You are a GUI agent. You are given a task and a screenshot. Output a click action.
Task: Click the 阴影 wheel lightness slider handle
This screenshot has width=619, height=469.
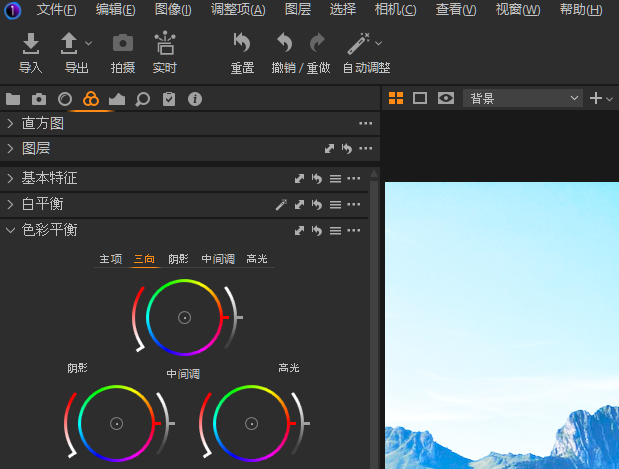[171, 424]
